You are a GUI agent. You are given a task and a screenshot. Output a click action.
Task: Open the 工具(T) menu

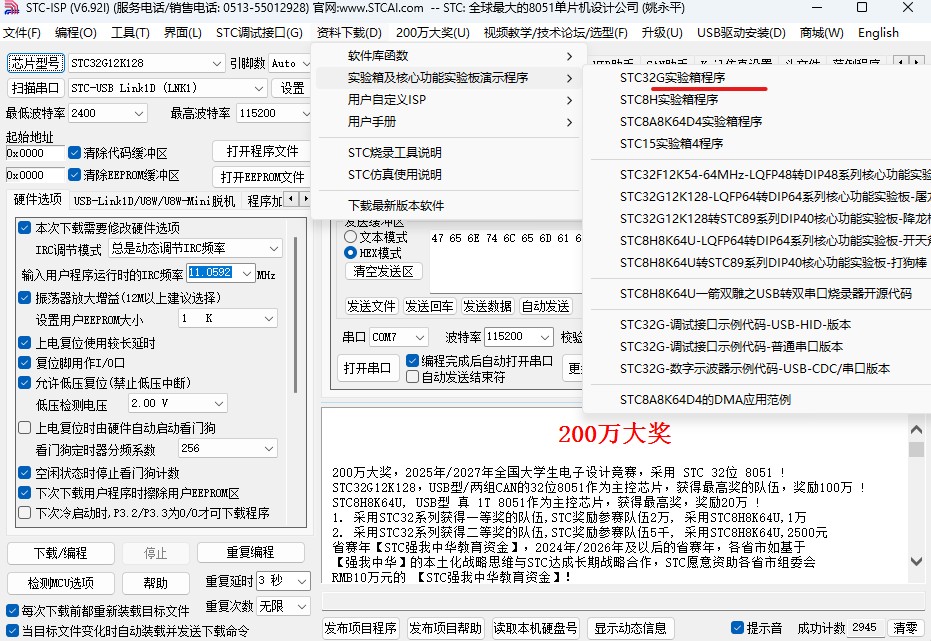[x=130, y=33]
